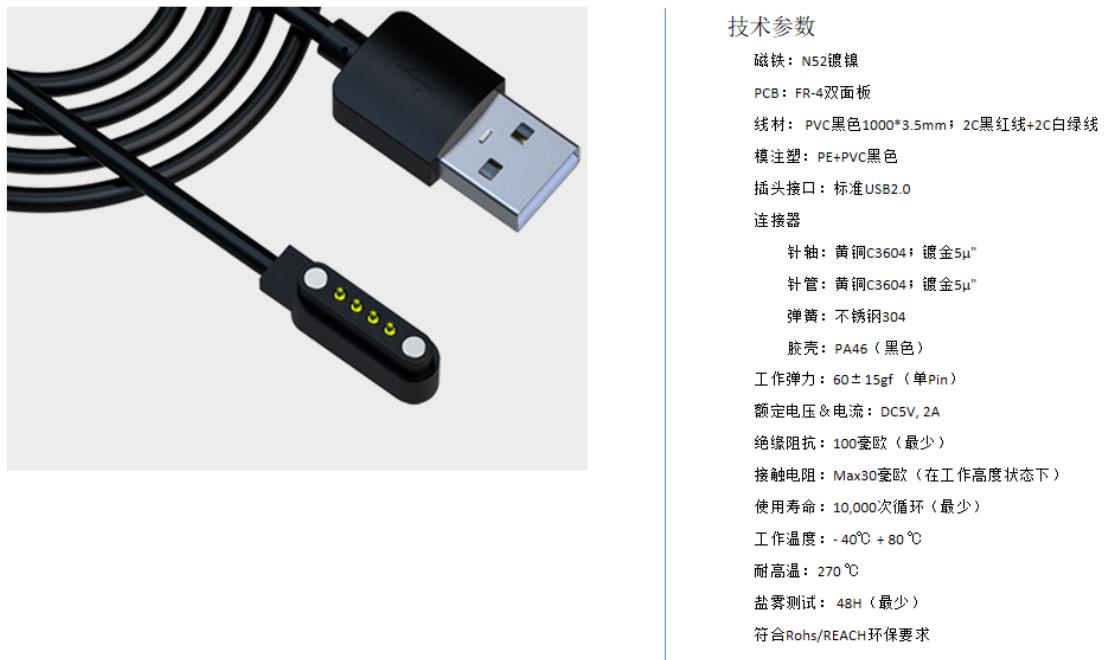The width and height of the screenshot is (1105, 660).
Task: Click the 盐雾测试 48H line
Action: (837, 602)
